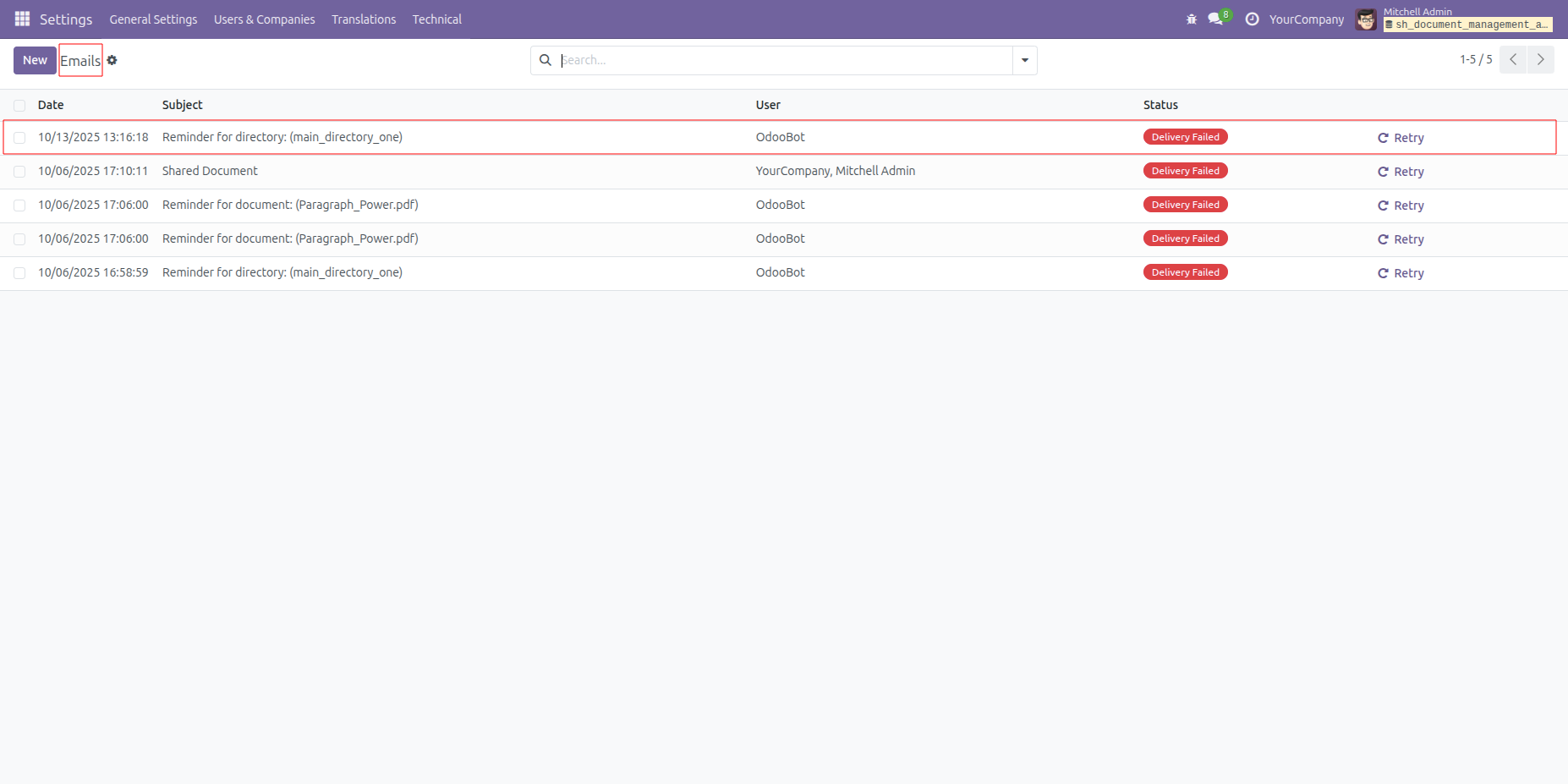The width and height of the screenshot is (1568, 784).
Task: Open General Settings menu item
Action: (x=153, y=19)
